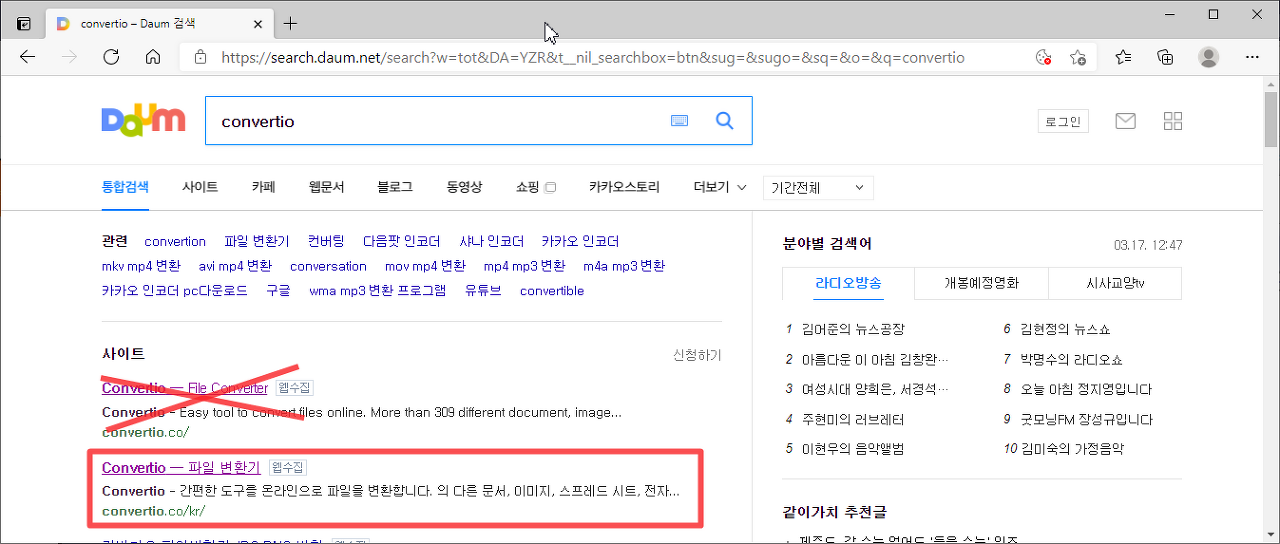1280x544 pixels.
Task: Click related search 파일 변환기
Action: [x=257, y=241]
